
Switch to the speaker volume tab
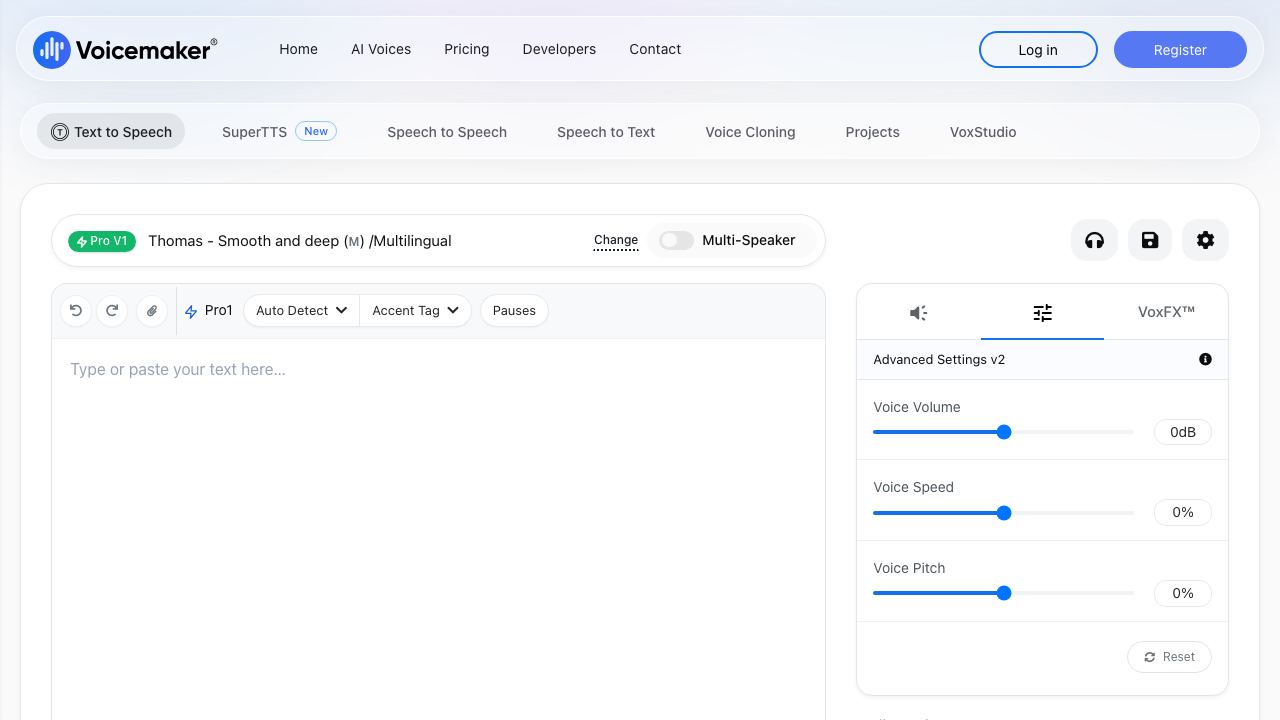pos(919,313)
